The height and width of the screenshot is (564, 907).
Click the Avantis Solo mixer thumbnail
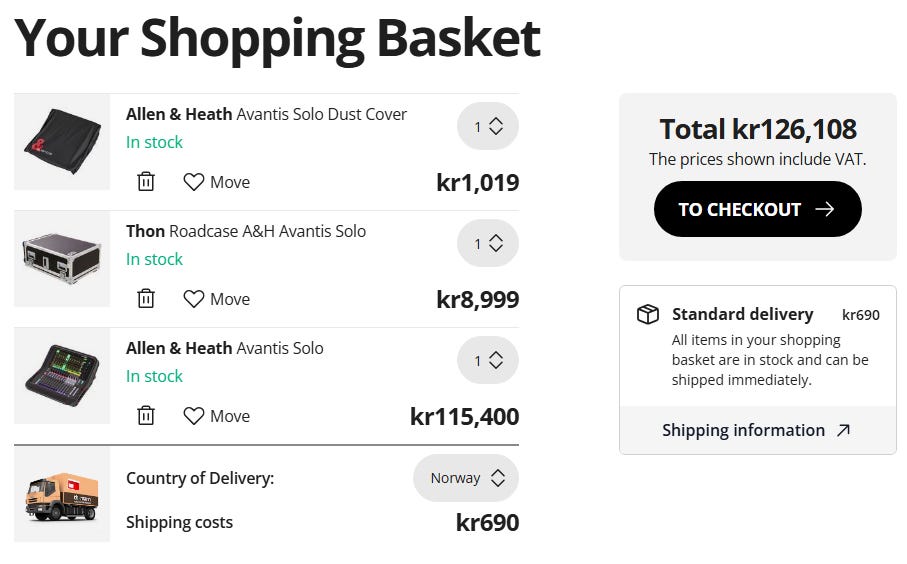[62, 376]
